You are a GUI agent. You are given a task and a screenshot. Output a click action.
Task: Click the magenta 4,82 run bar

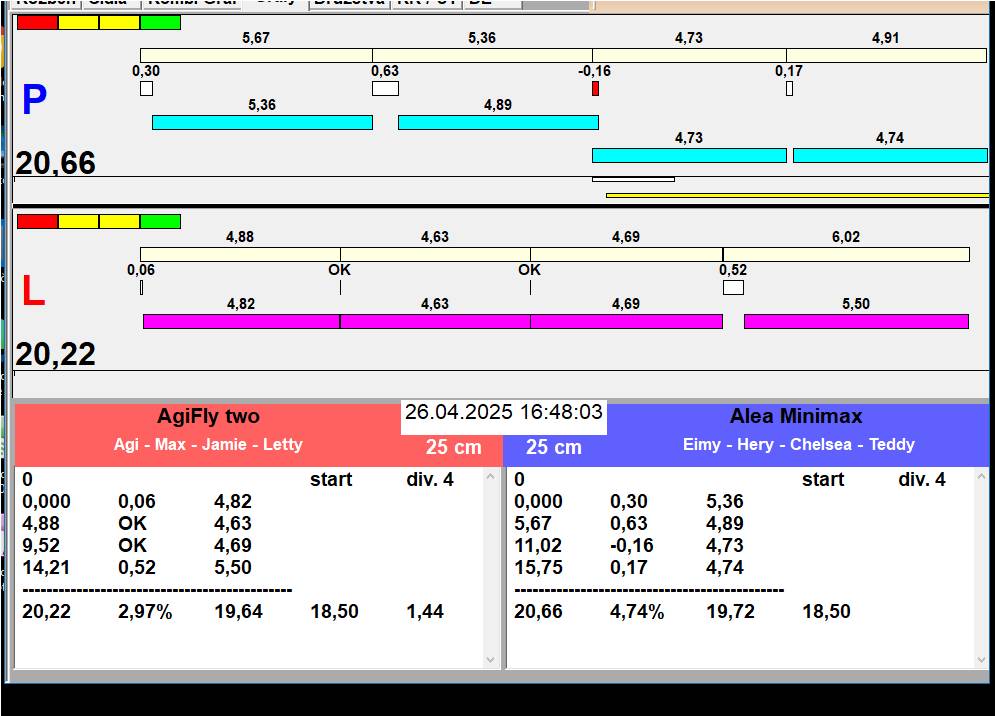click(x=241, y=321)
